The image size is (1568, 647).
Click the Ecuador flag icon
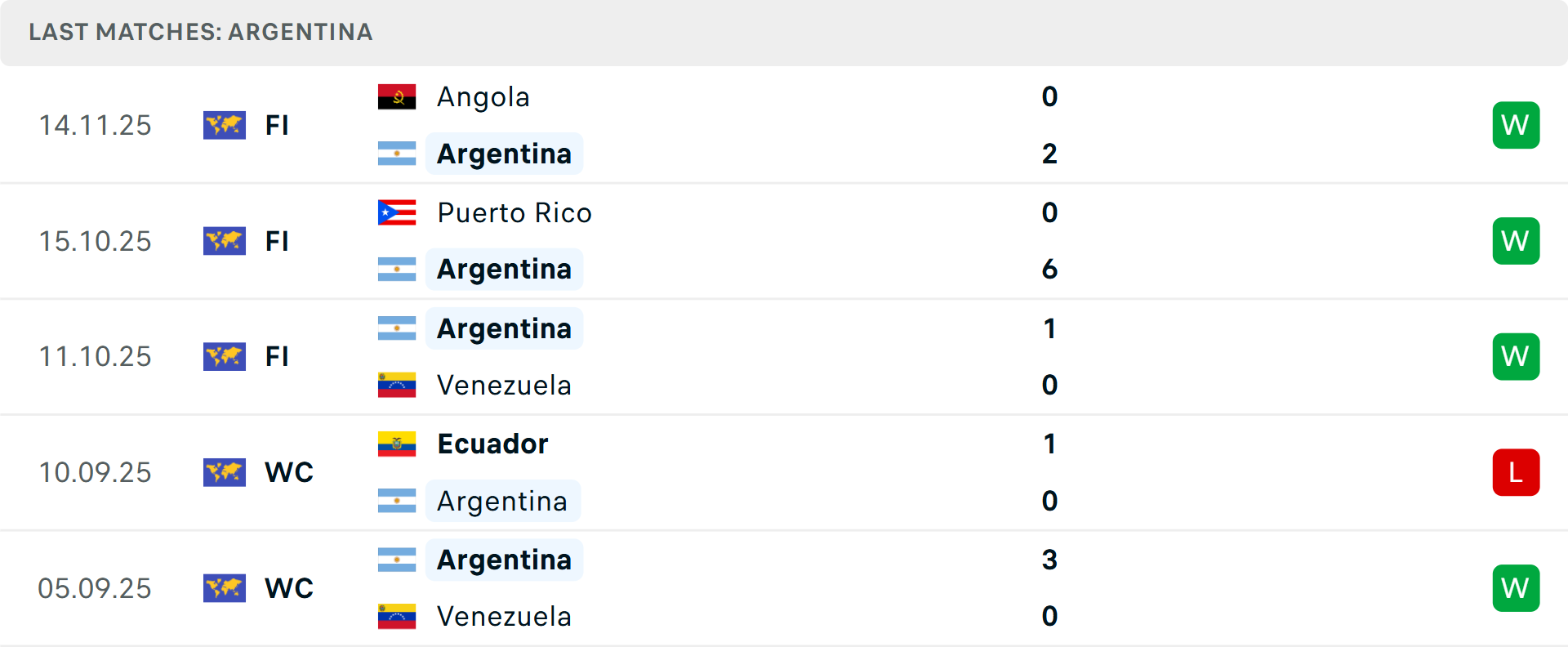coord(397,444)
